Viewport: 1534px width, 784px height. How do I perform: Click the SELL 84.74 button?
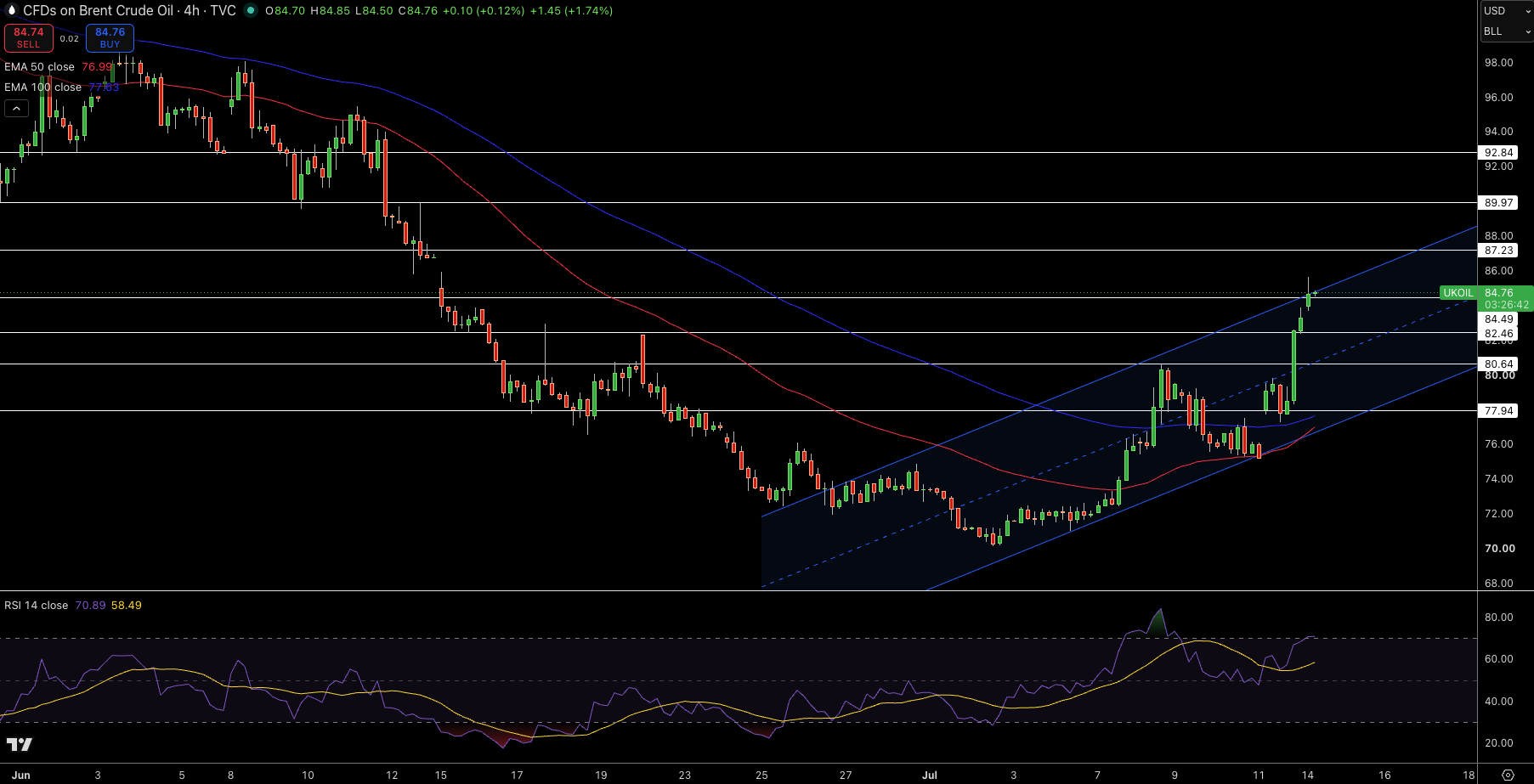click(29, 38)
